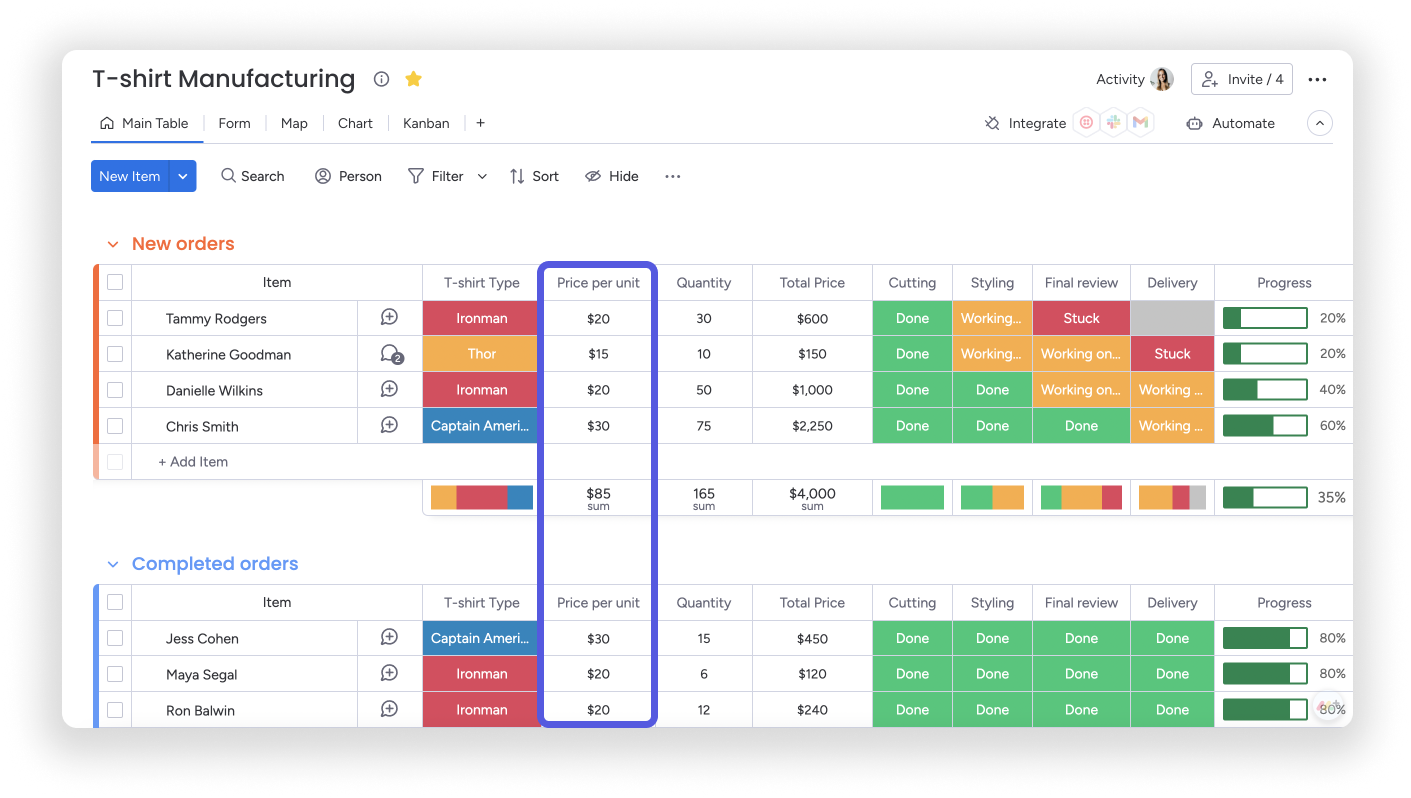
Task: Click New orders T-shirt Type color summary
Action: coord(482,497)
